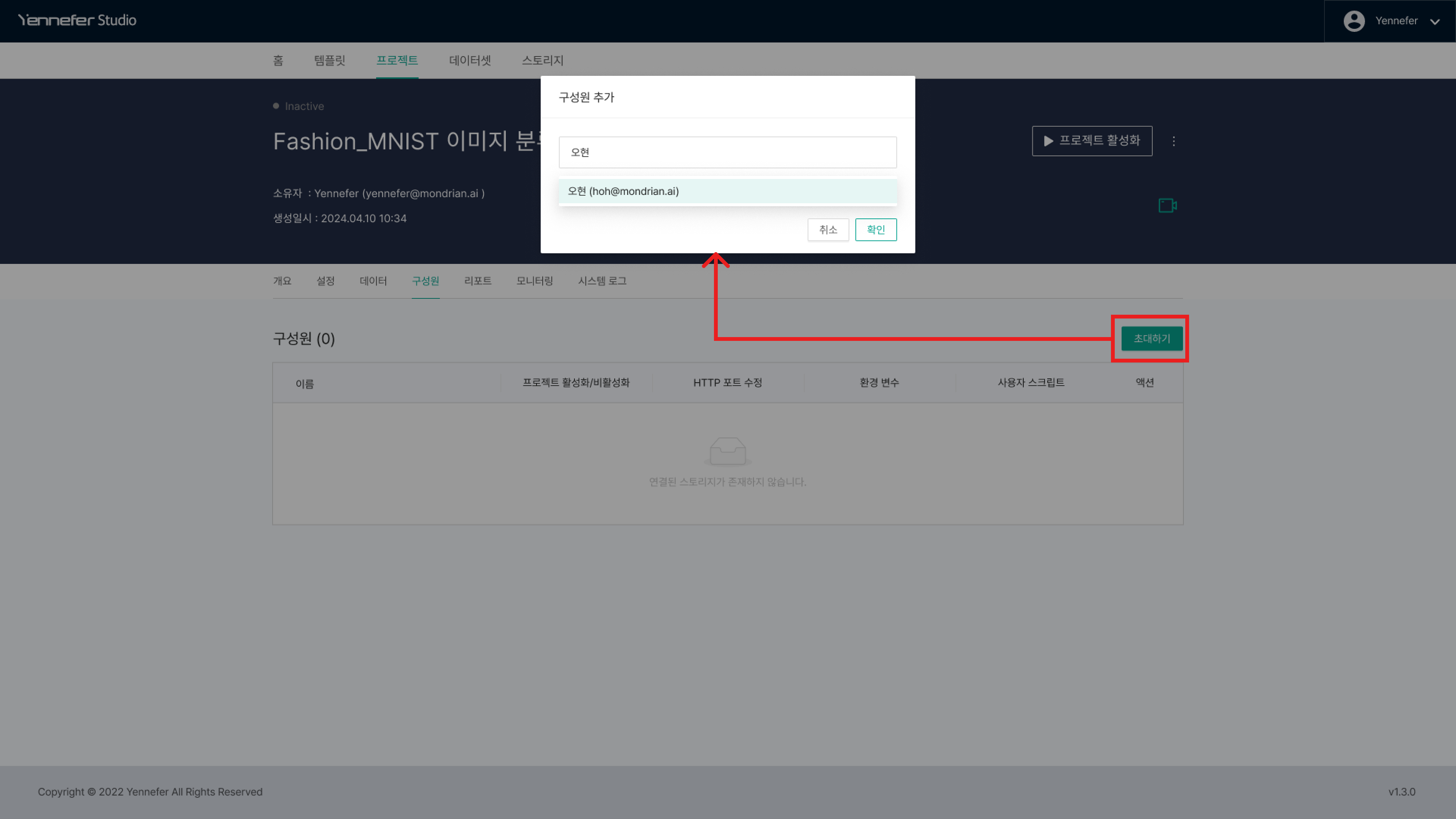Click the Yennefer Studio logo
1456x819 pixels.
coord(77,20)
